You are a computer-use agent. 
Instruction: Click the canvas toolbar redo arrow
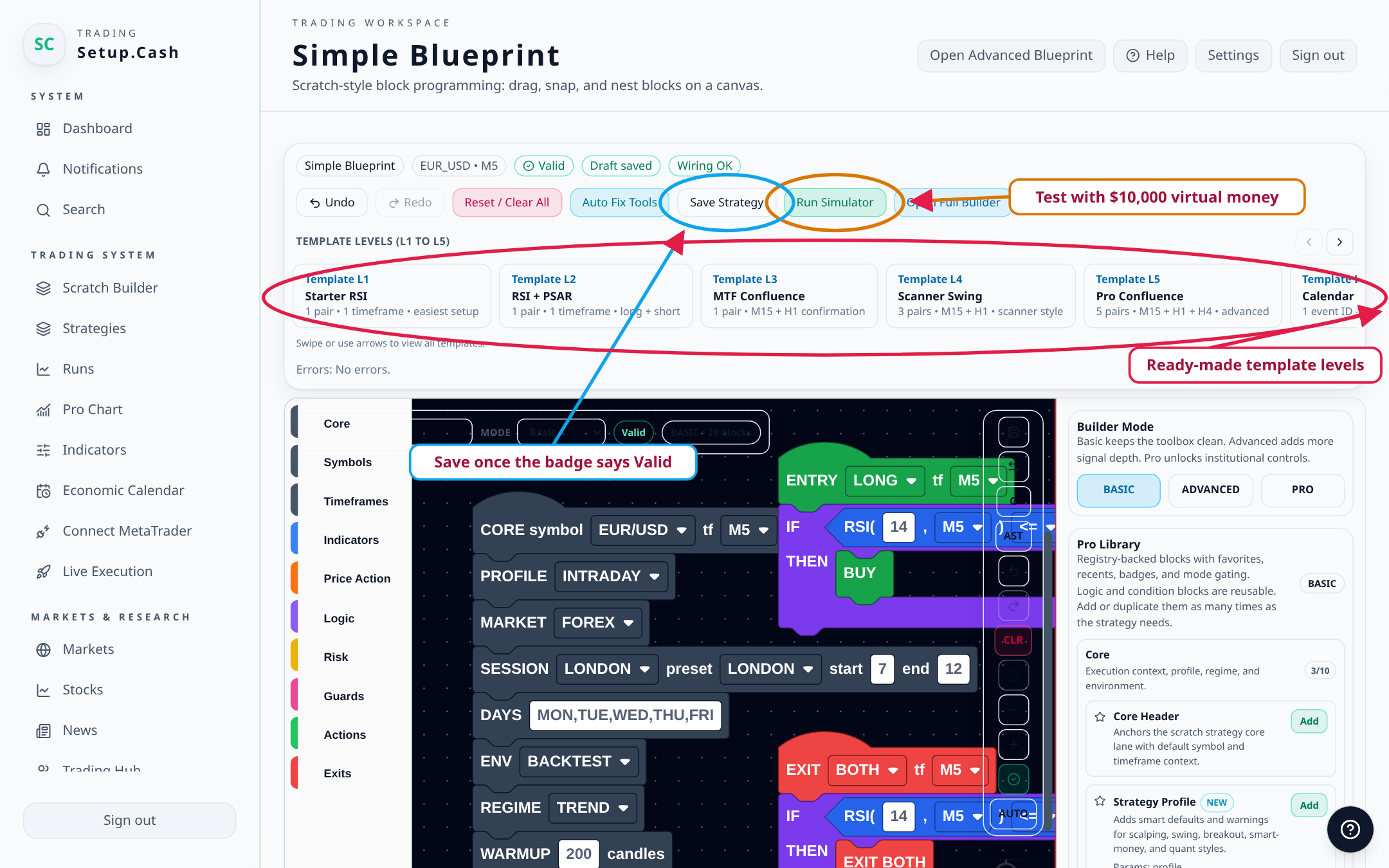pos(1013,606)
